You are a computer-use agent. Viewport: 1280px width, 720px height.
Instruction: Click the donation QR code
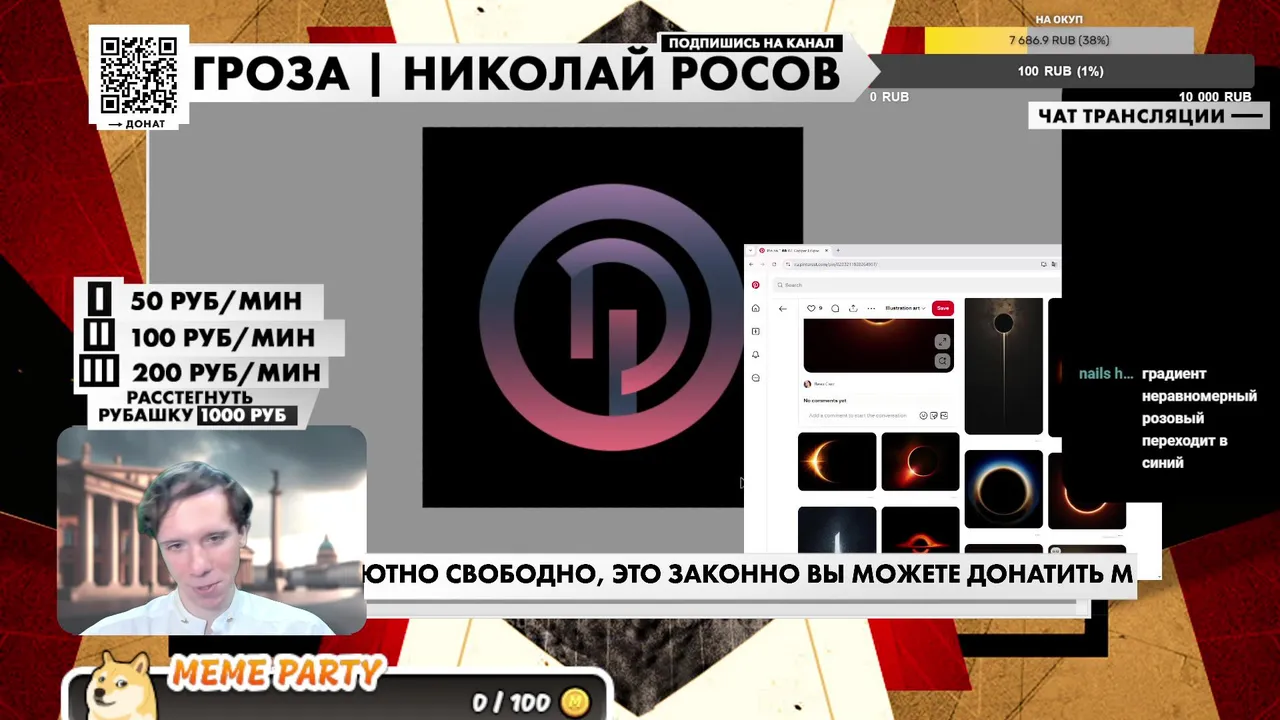139,74
